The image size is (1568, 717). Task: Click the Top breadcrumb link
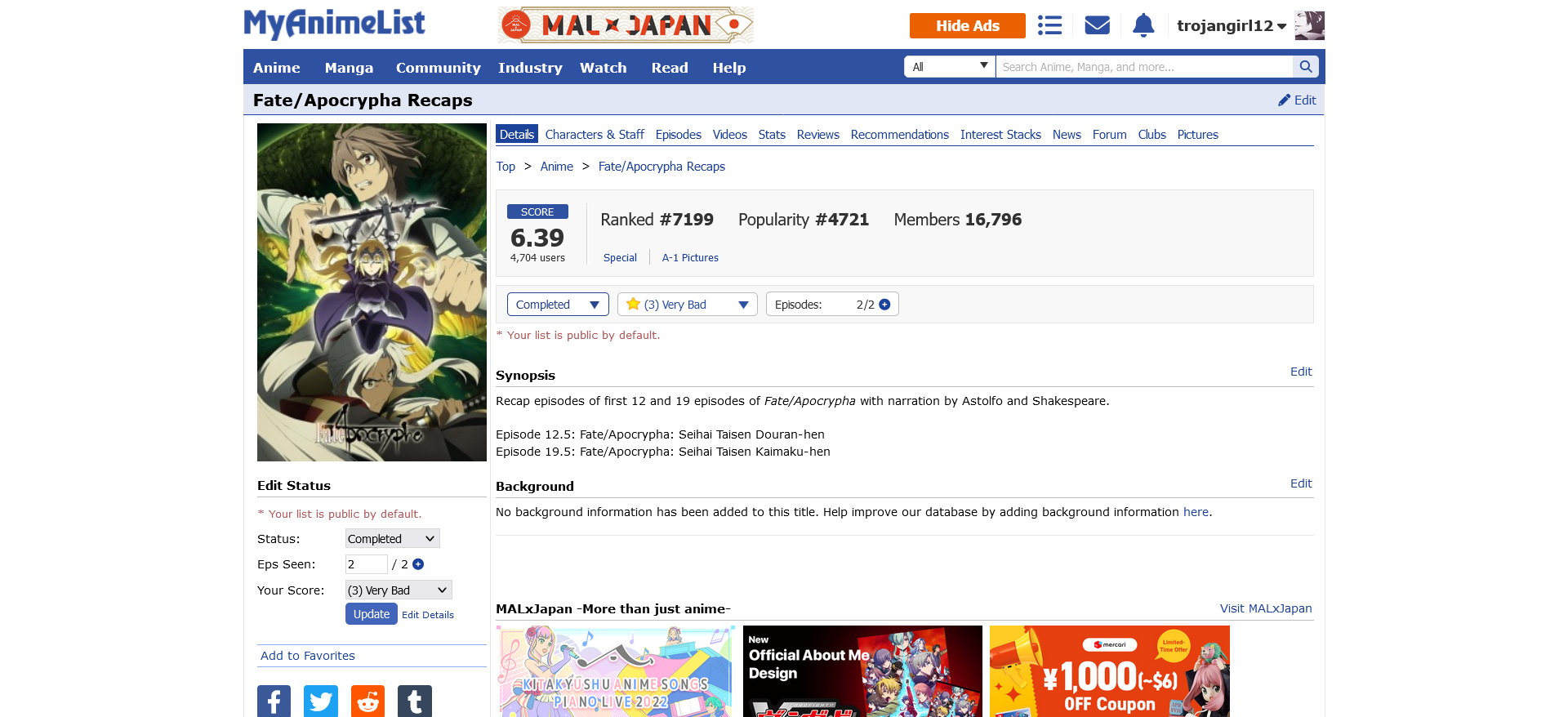[506, 167]
